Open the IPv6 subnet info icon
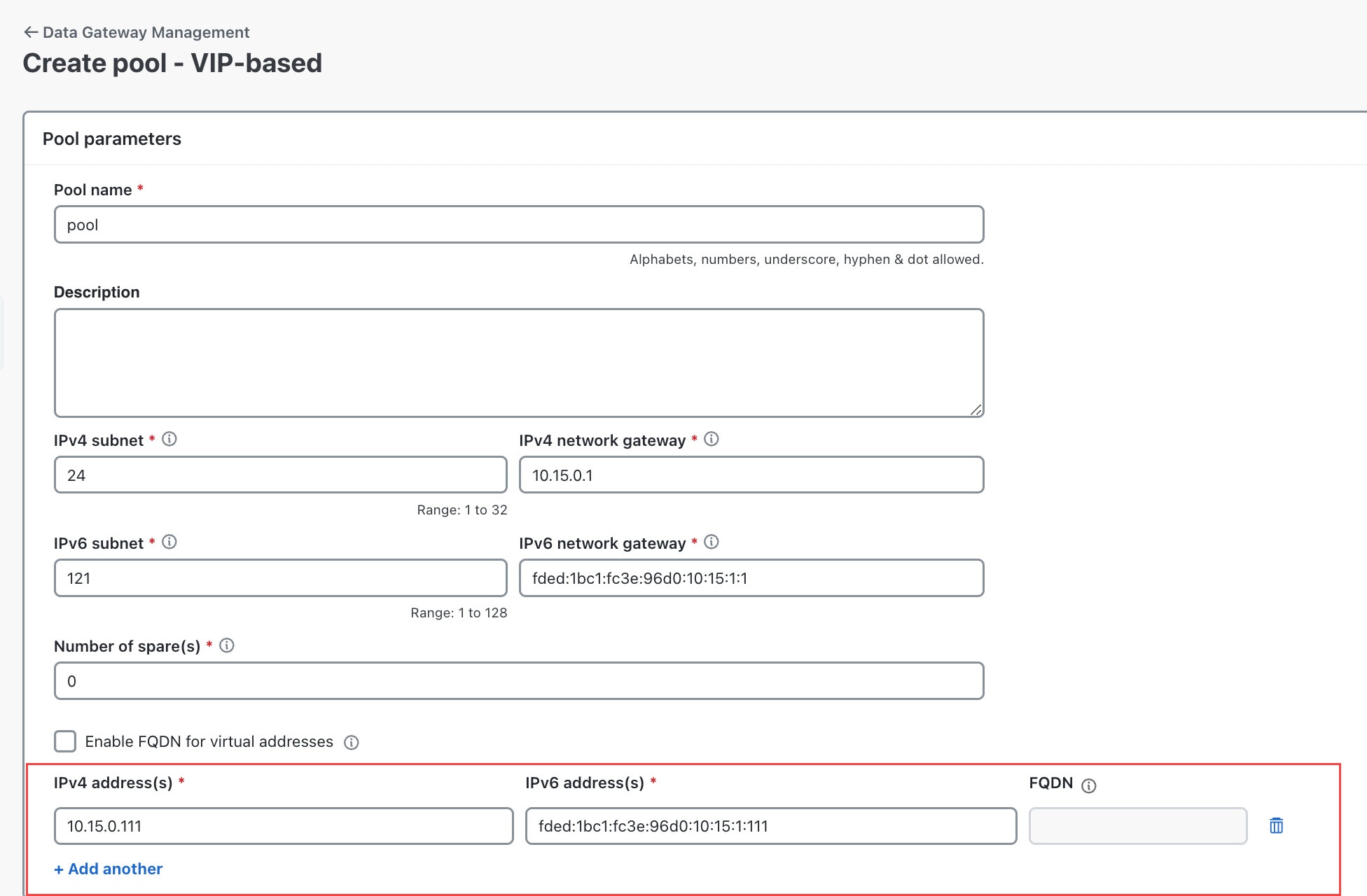The height and width of the screenshot is (896, 1367). (x=169, y=542)
